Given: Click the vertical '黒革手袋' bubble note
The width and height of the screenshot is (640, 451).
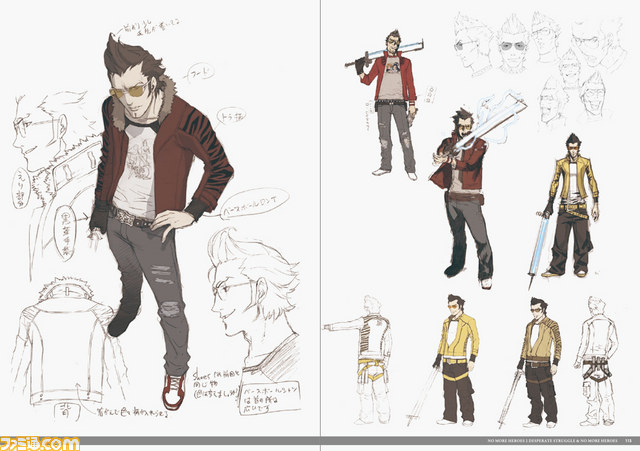Looking at the screenshot, I should click(x=65, y=233).
